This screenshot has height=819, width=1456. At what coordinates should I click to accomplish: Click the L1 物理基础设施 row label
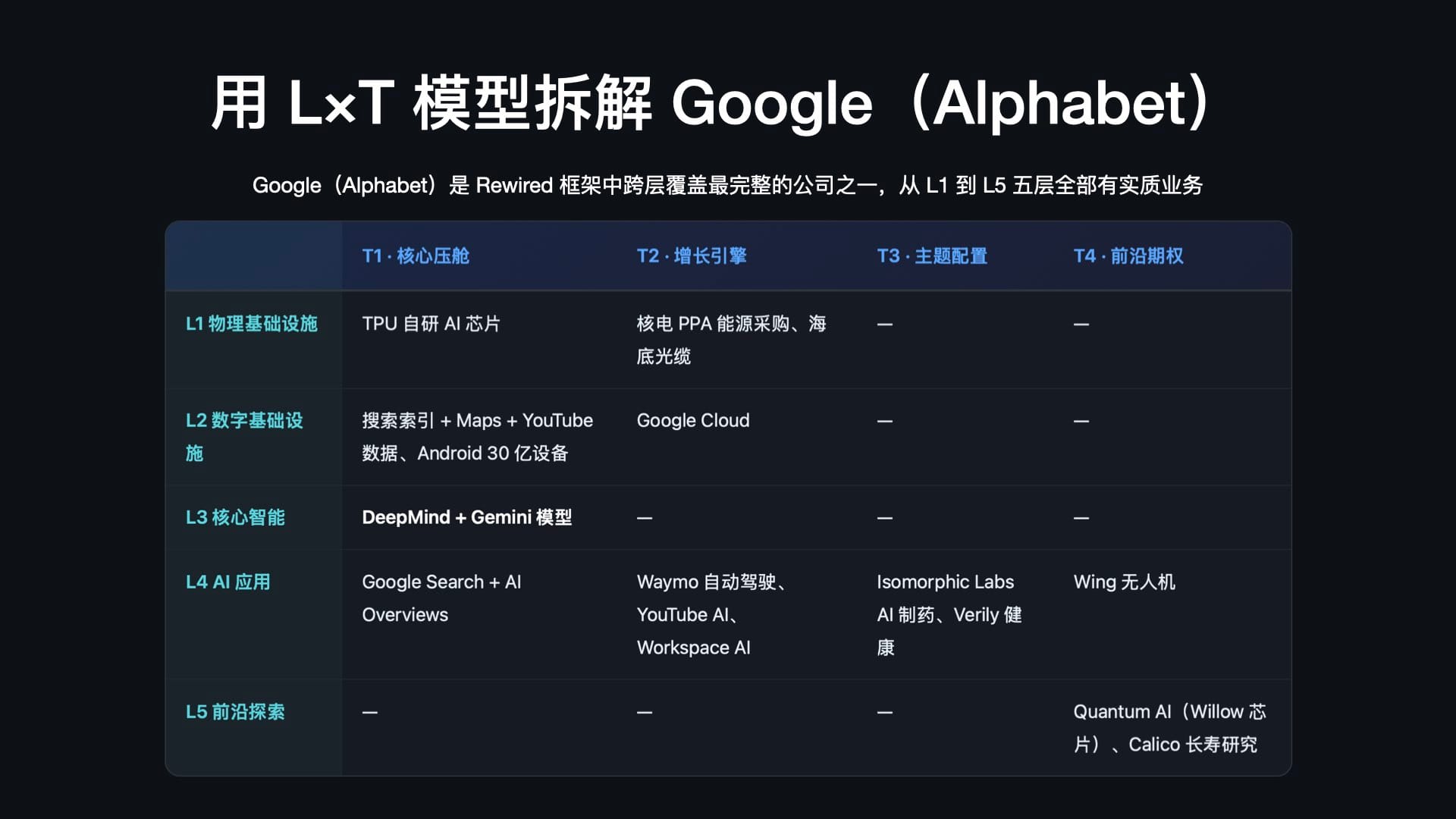[x=251, y=324]
